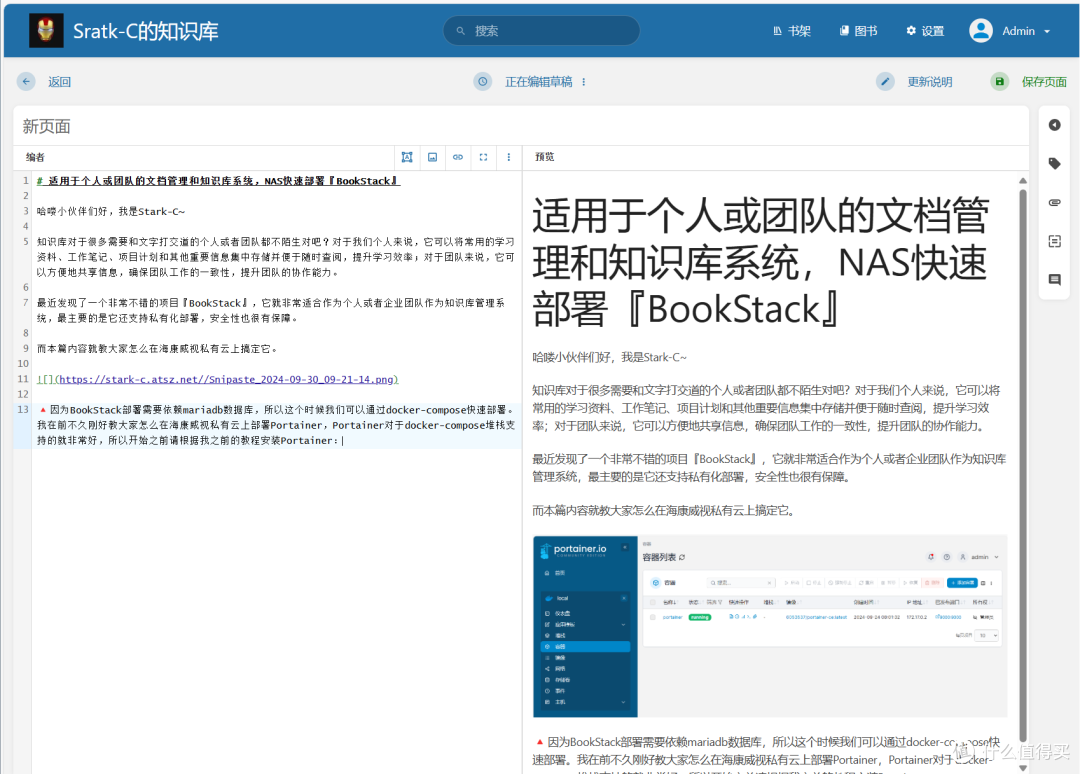Viewport: 1080px width, 774px height.
Task: Click the search magnifier icon
Action: pyautogui.click(x=461, y=31)
